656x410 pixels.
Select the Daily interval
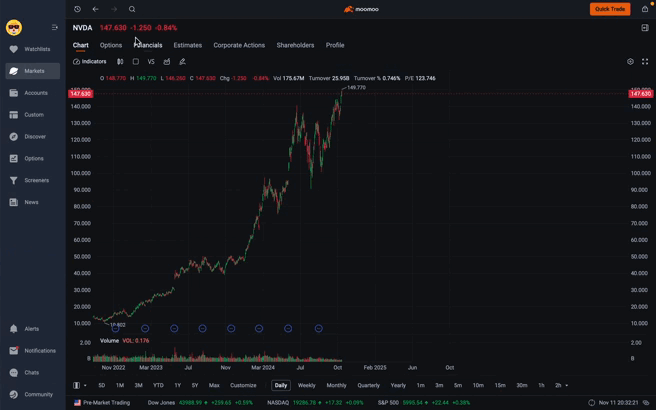[281, 385]
